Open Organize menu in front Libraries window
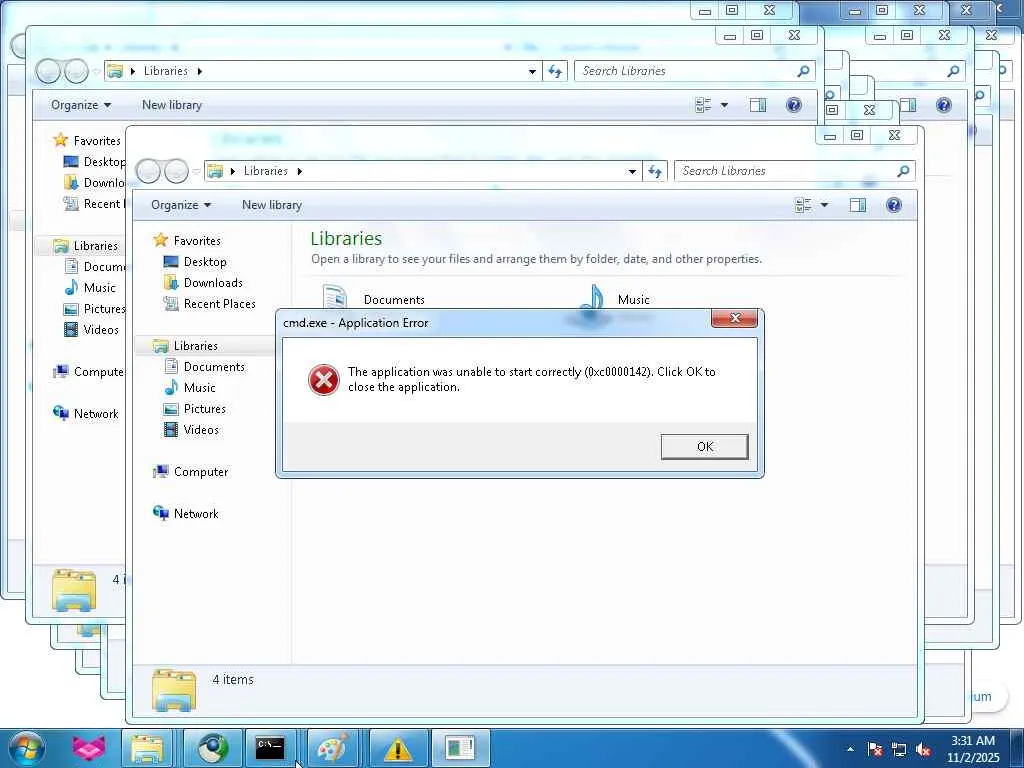1024x768 pixels. 181,205
